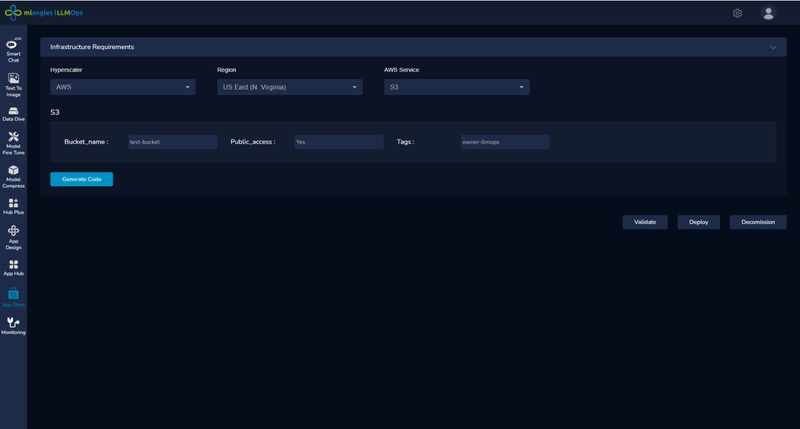Image resolution: width=800 pixels, height=429 pixels.
Task: Click the Generate Code button
Action: point(81,179)
